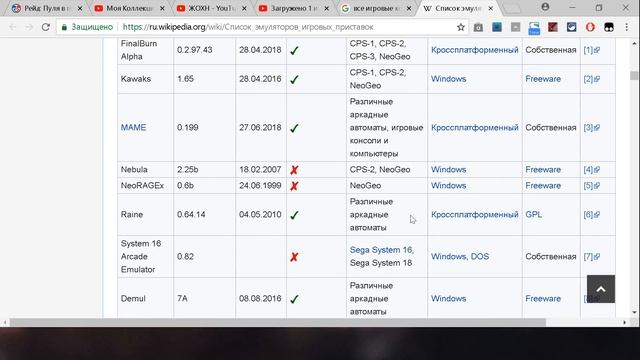Screen dimensions: 640x360
Task: Click the dark red extension icon
Action: coord(553,27)
